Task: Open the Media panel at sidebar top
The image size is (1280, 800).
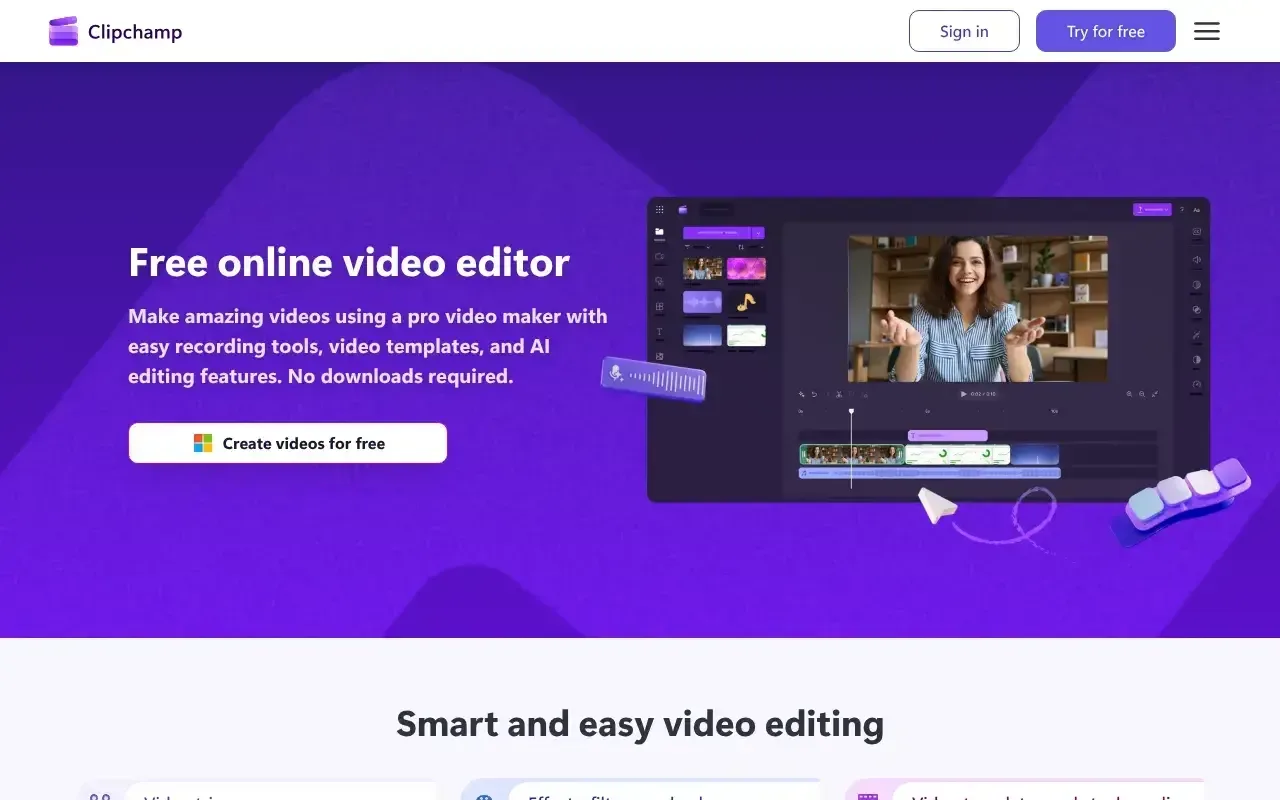Action: tap(660, 232)
